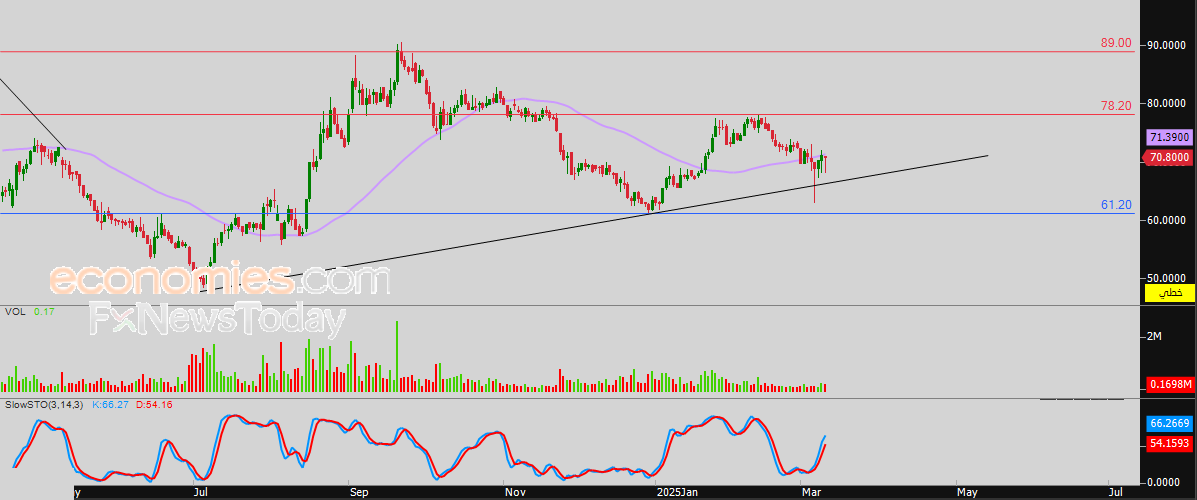The height and width of the screenshot is (500, 1197).
Task: Select the red 54.1593 stochastic tag
Action: pos(1169,444)
